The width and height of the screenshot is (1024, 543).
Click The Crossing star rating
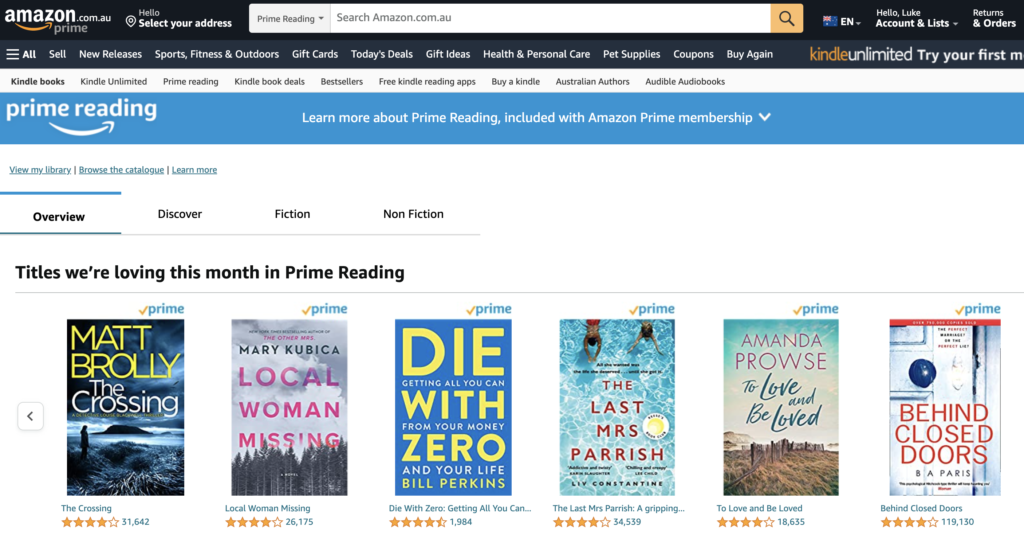click(88, 522)
